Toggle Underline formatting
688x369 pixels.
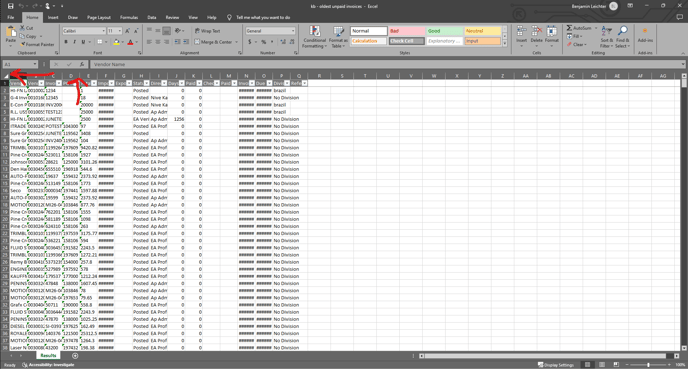pos(83,42)
